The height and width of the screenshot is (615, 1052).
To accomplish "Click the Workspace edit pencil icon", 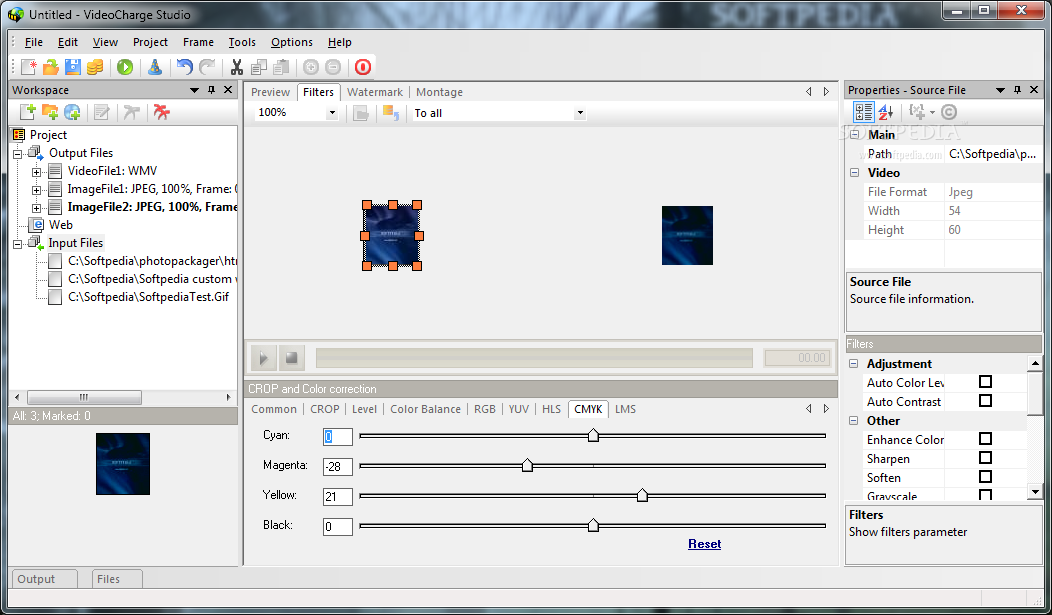I will [101, 112].
